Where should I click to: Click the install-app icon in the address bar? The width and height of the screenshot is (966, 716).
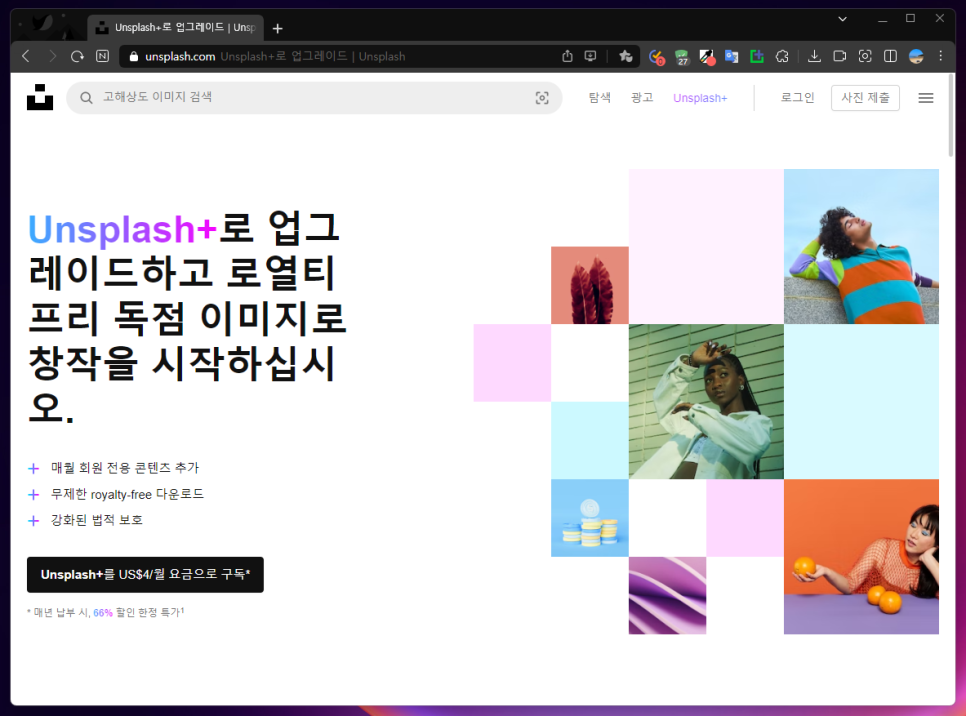pos(590,56)
